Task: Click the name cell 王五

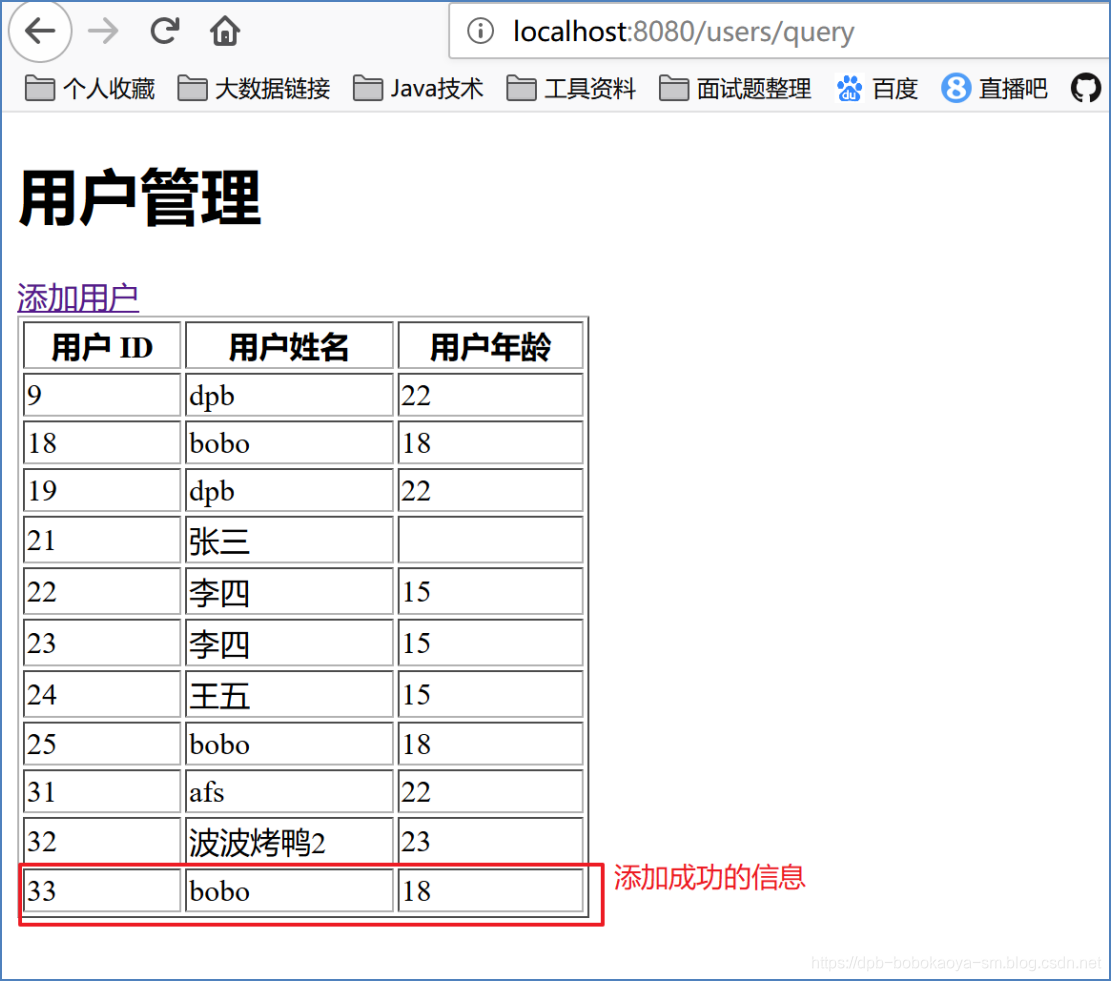Action: pyautogui.click(x=289, y=694)
